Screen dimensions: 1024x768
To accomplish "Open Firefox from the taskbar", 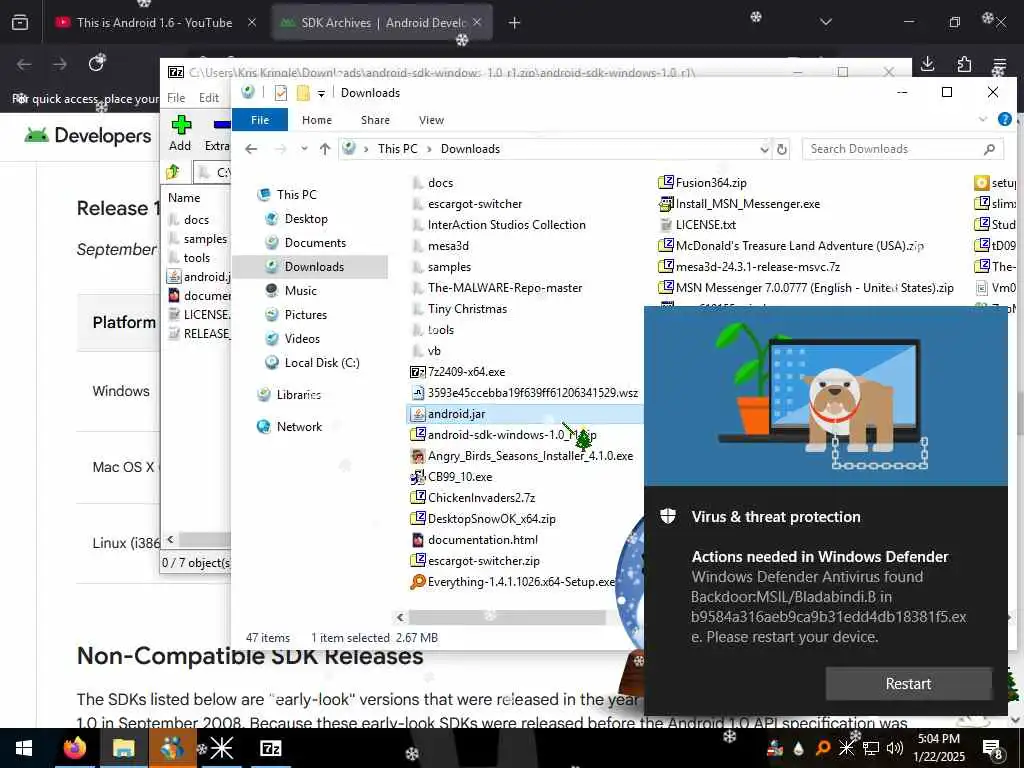I will click(x=74, y=748).
